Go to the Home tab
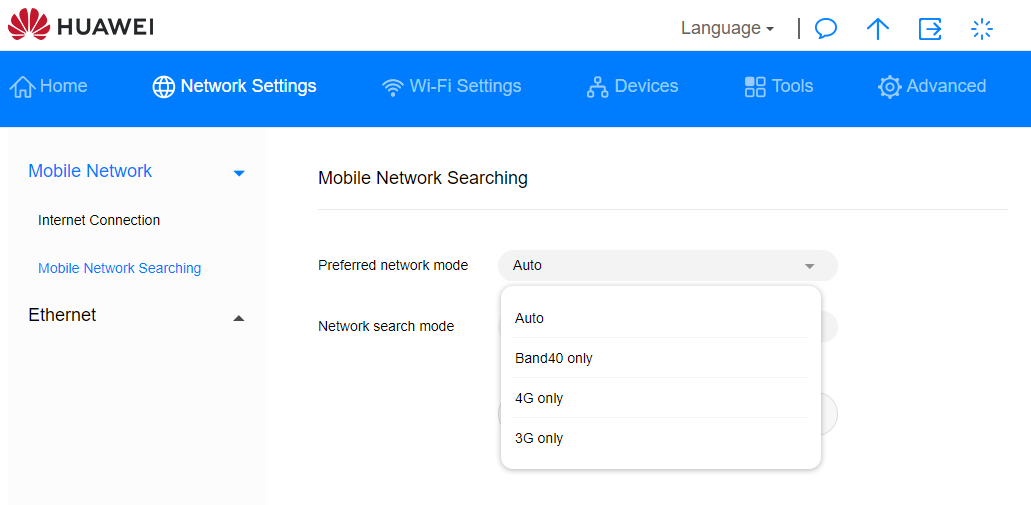 pyautogui.click(x=49, y=86)
